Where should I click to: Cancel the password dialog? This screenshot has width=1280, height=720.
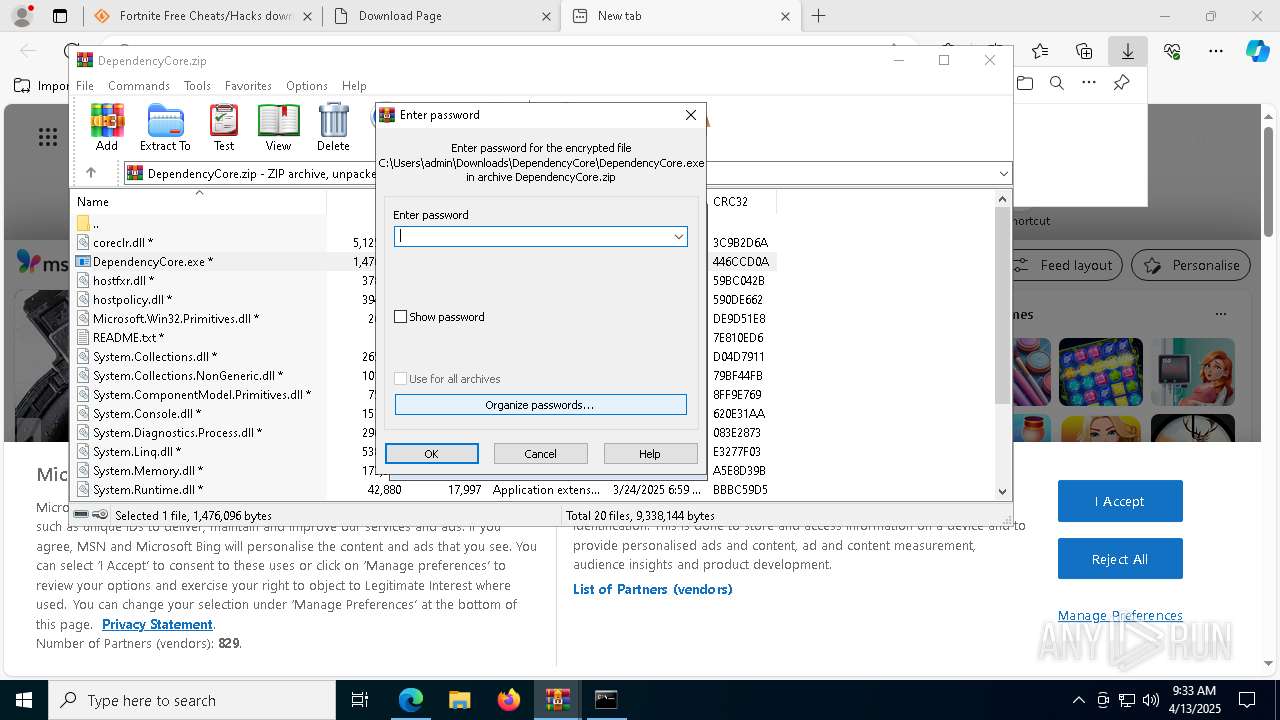[x=540, y=454]
